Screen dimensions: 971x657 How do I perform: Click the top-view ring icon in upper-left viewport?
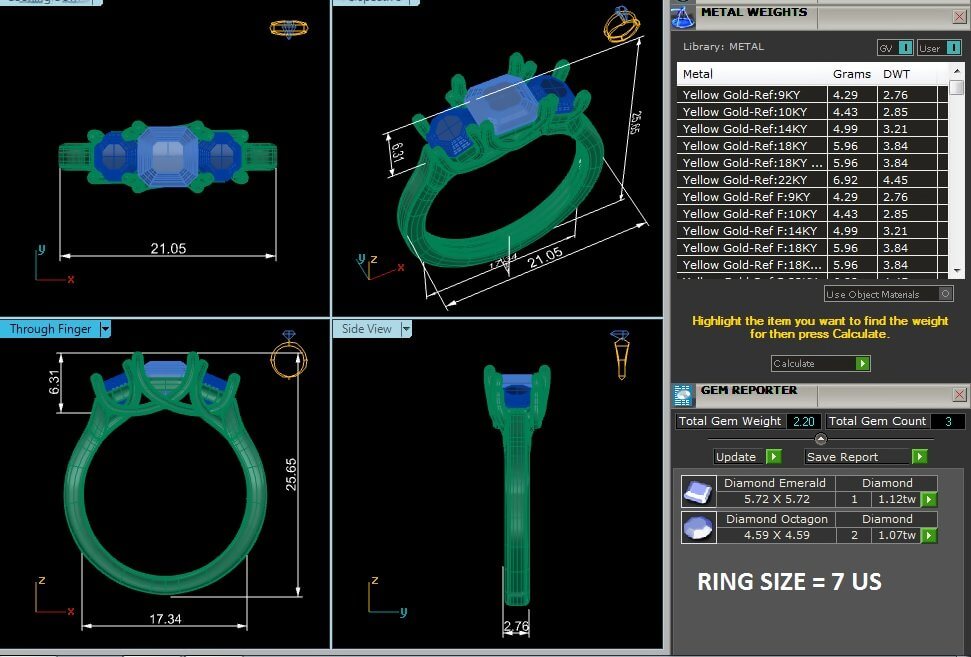coord(289,29)
